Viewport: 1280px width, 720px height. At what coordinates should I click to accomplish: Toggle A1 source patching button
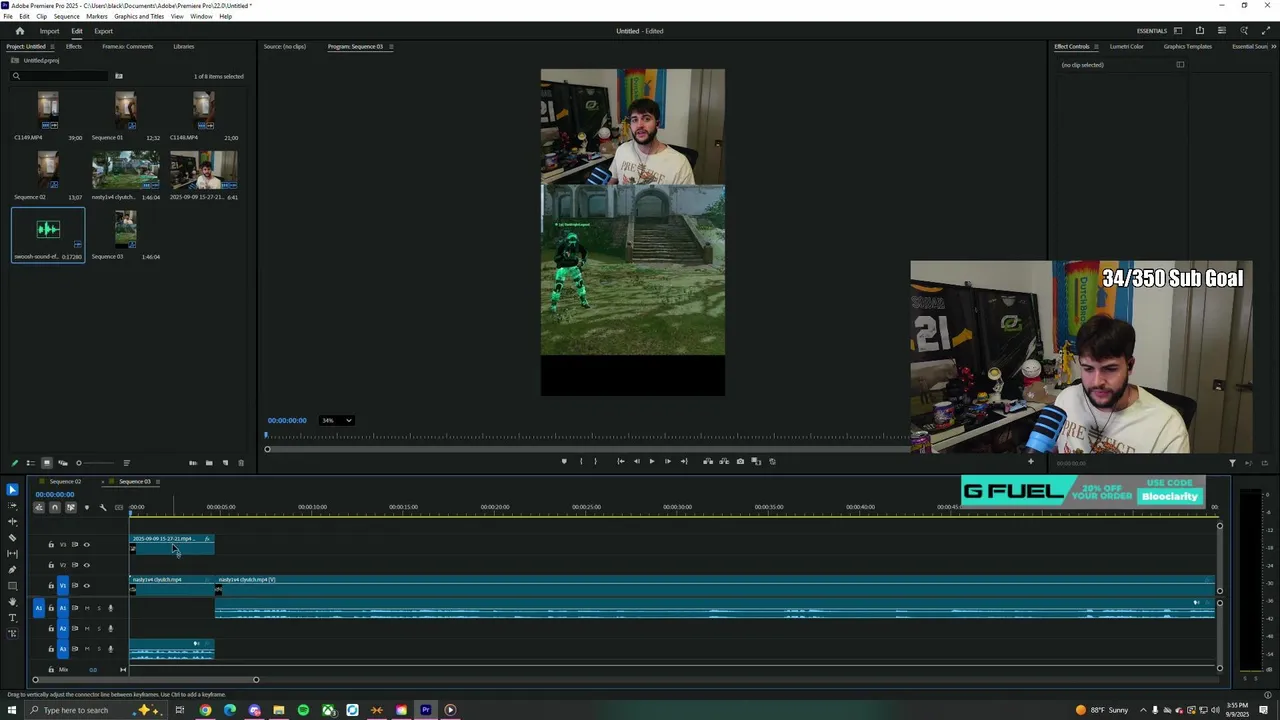[39, 608]
